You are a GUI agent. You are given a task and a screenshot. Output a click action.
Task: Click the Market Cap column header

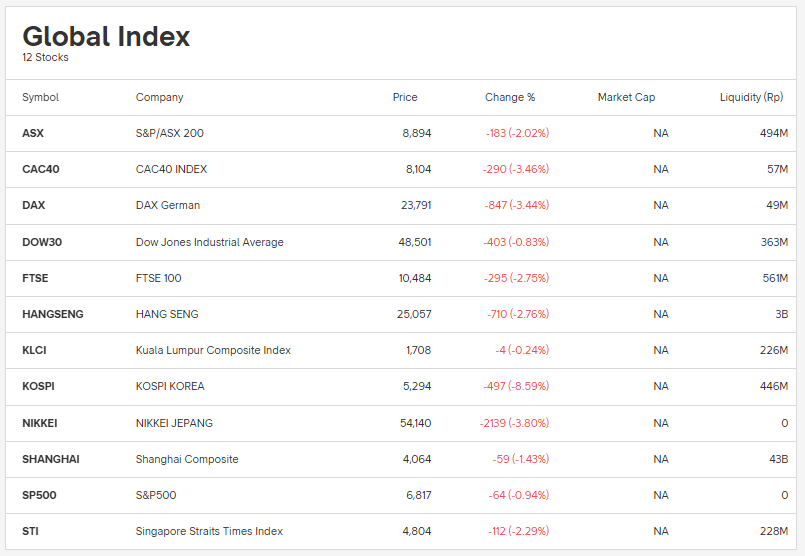click(x=626, y=97)
